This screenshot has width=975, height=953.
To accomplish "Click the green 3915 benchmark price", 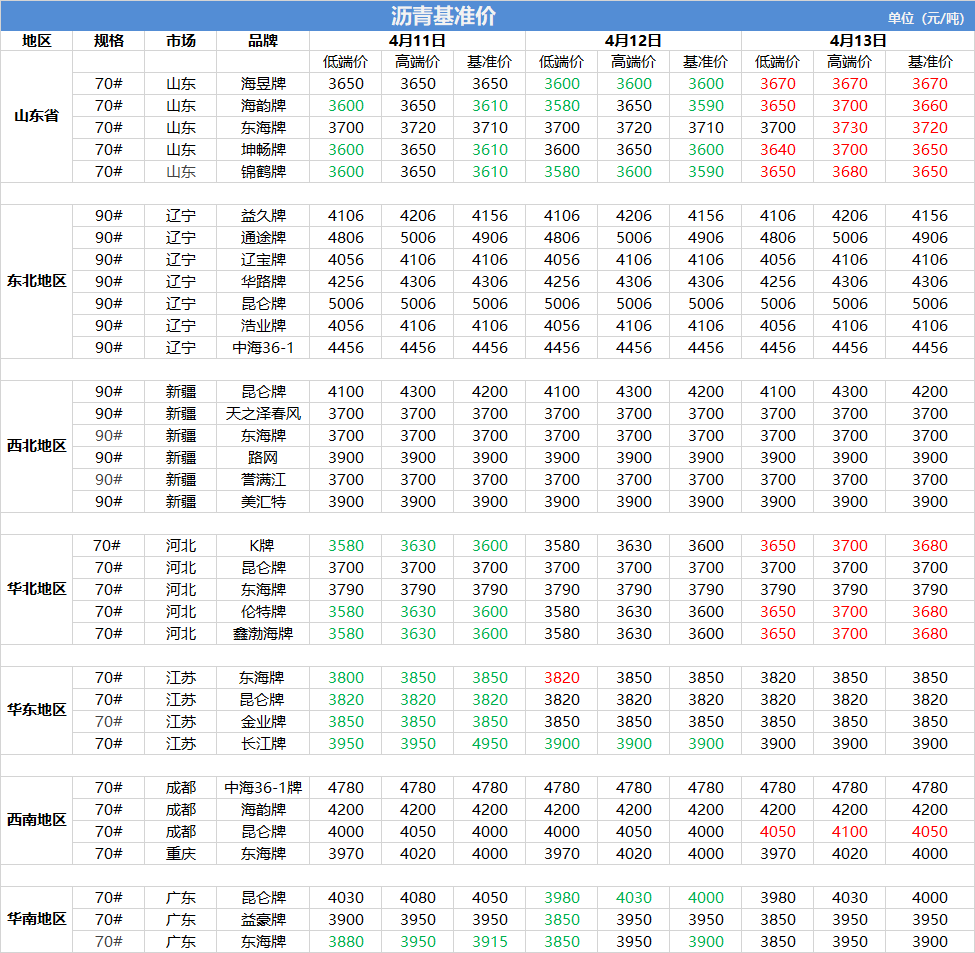I will [x=489, y=942].
